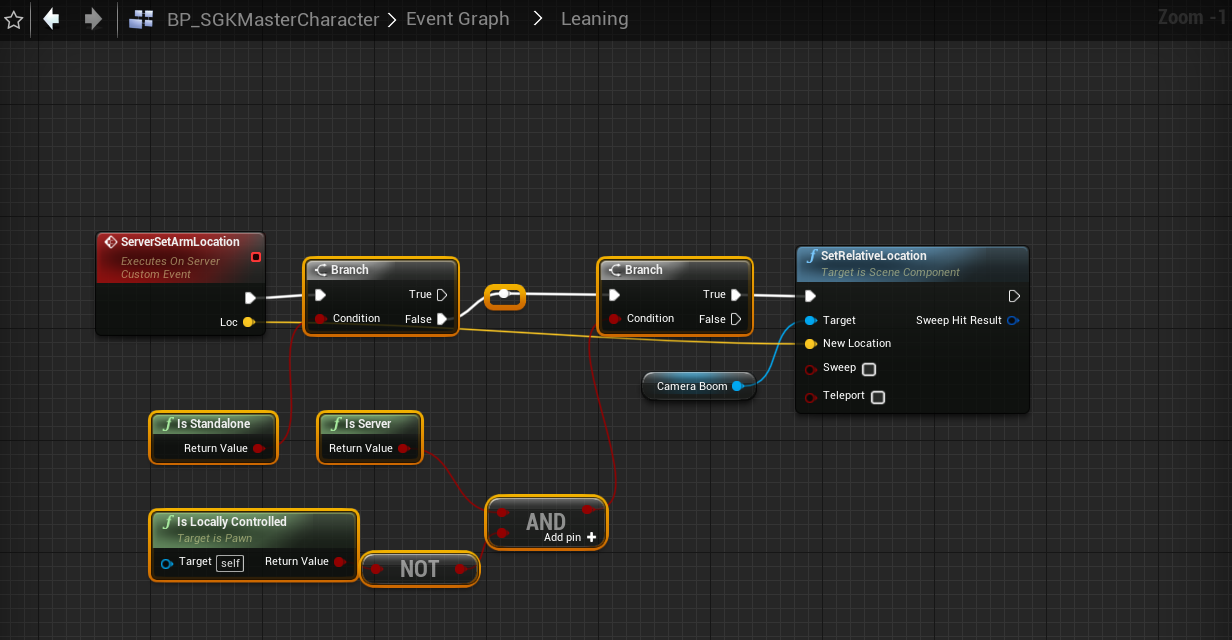Expand breadcrumb arrow after Event Graph
Viewport: 1232px width, 640px height.
pos(537,19)
